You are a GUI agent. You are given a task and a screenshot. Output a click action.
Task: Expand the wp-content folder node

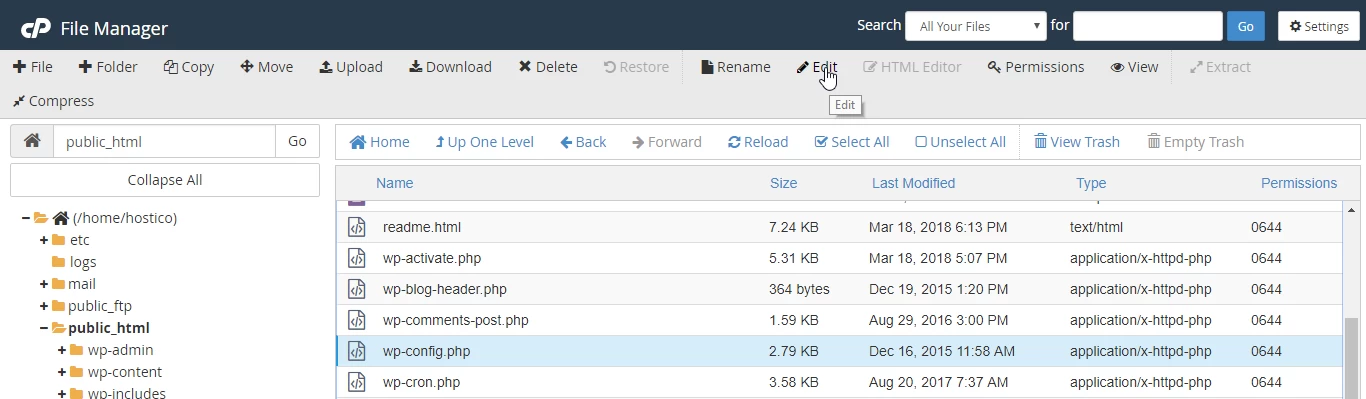point(62,372)
